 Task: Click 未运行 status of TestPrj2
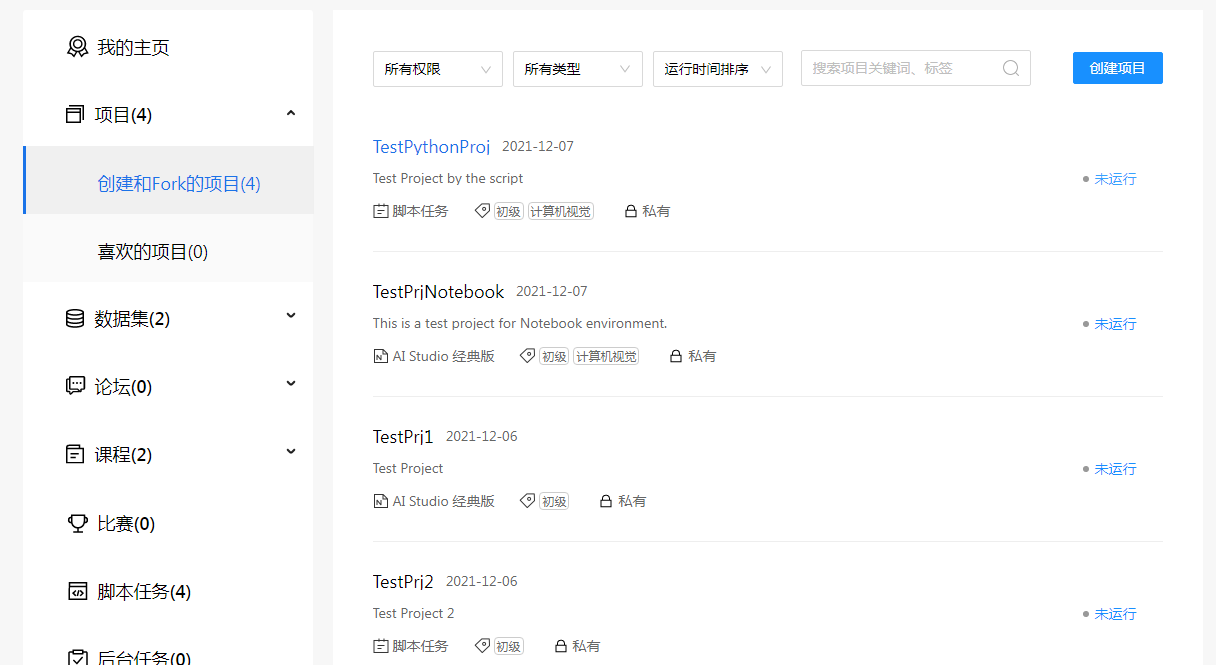coord(1115,614)
